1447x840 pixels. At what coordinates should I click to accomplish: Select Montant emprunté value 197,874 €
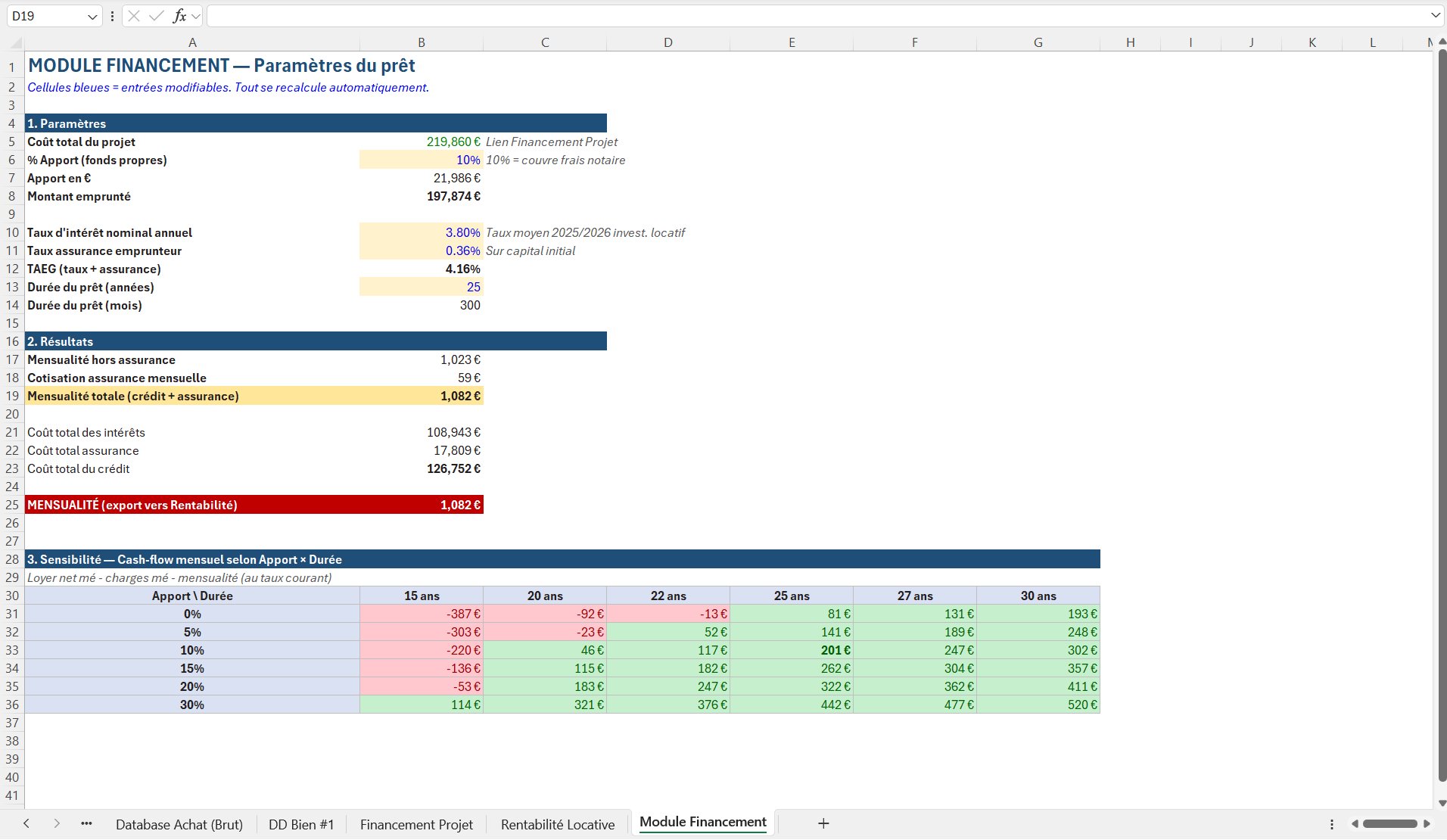(x=422, y=196)
